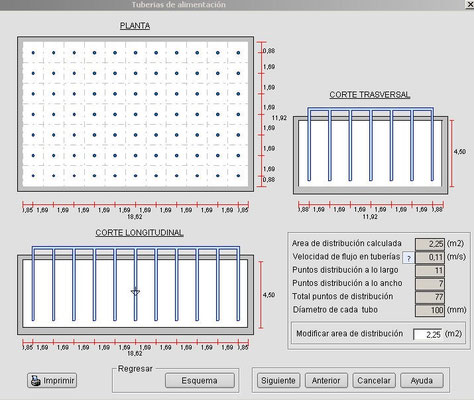Click the 11,92 width under transversal section
474x400 pixels.
click(x=370, y=217)
